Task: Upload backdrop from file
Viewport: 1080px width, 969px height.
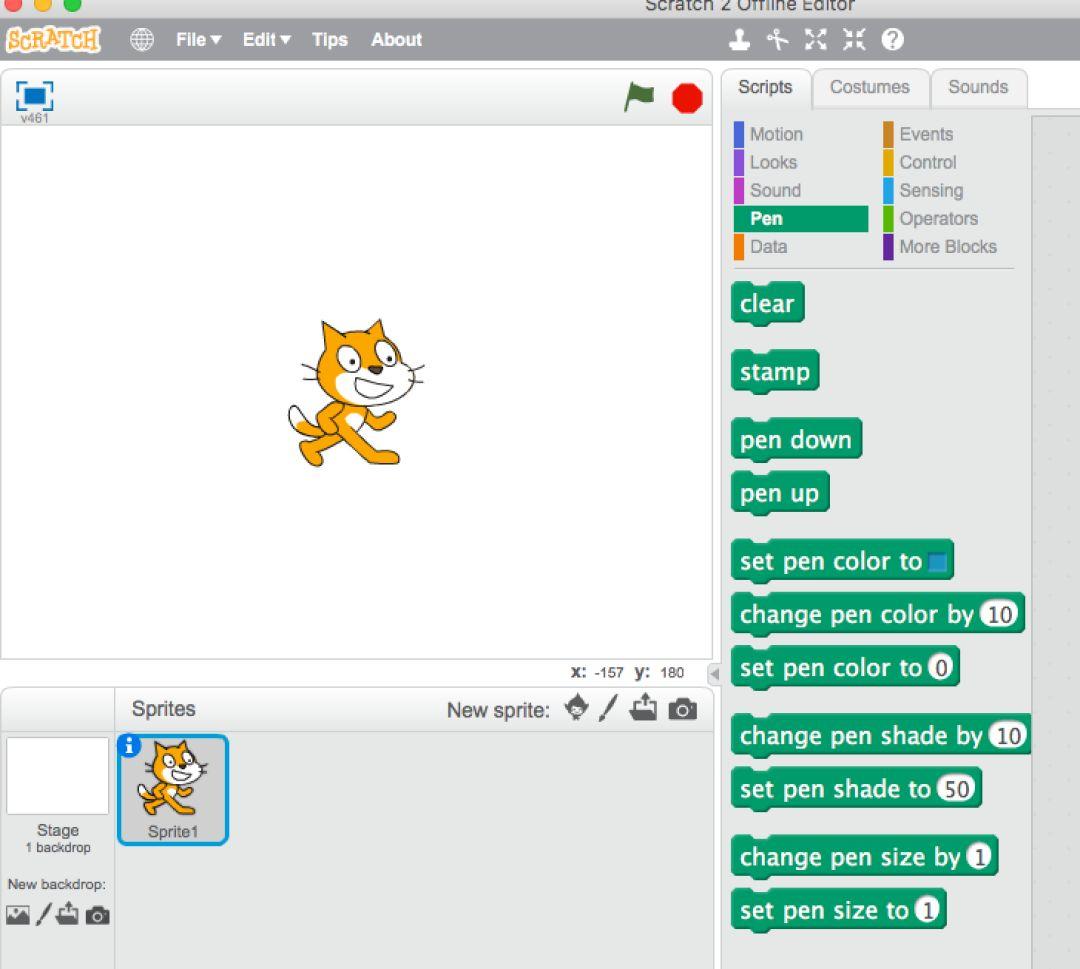Action: coord(68,913)
